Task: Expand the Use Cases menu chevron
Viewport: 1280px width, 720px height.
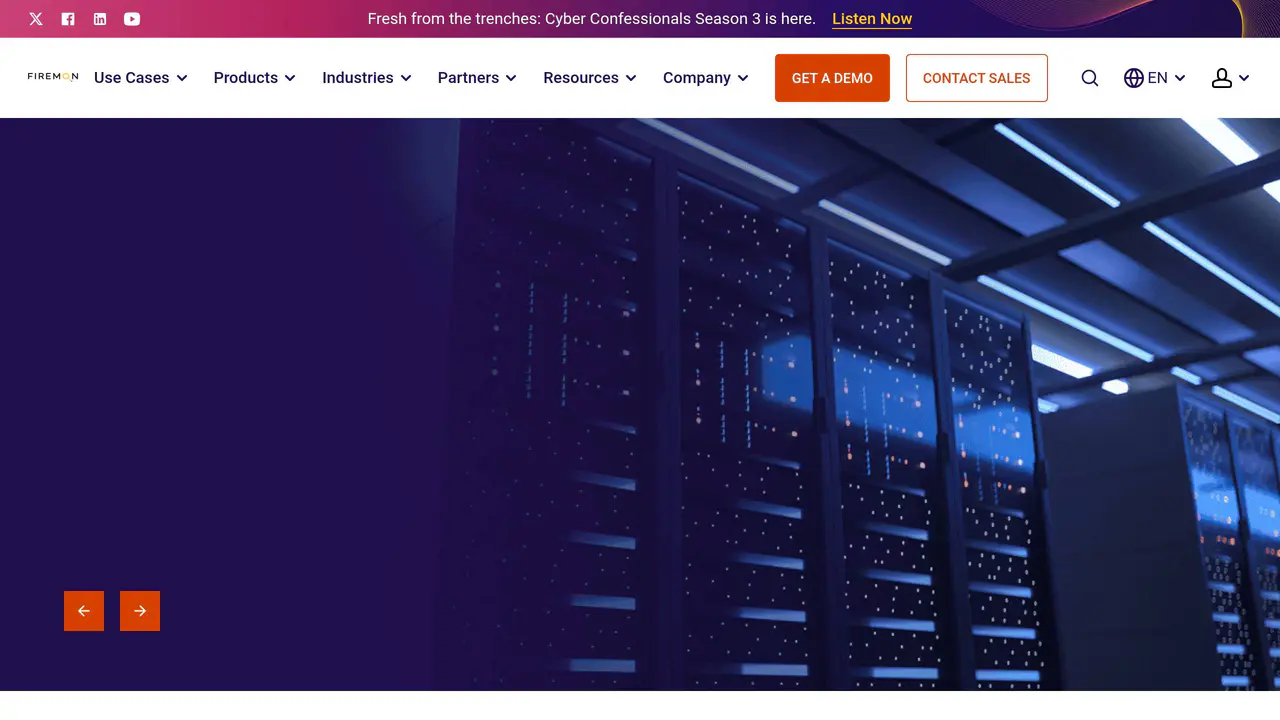Action: [182, 78]
